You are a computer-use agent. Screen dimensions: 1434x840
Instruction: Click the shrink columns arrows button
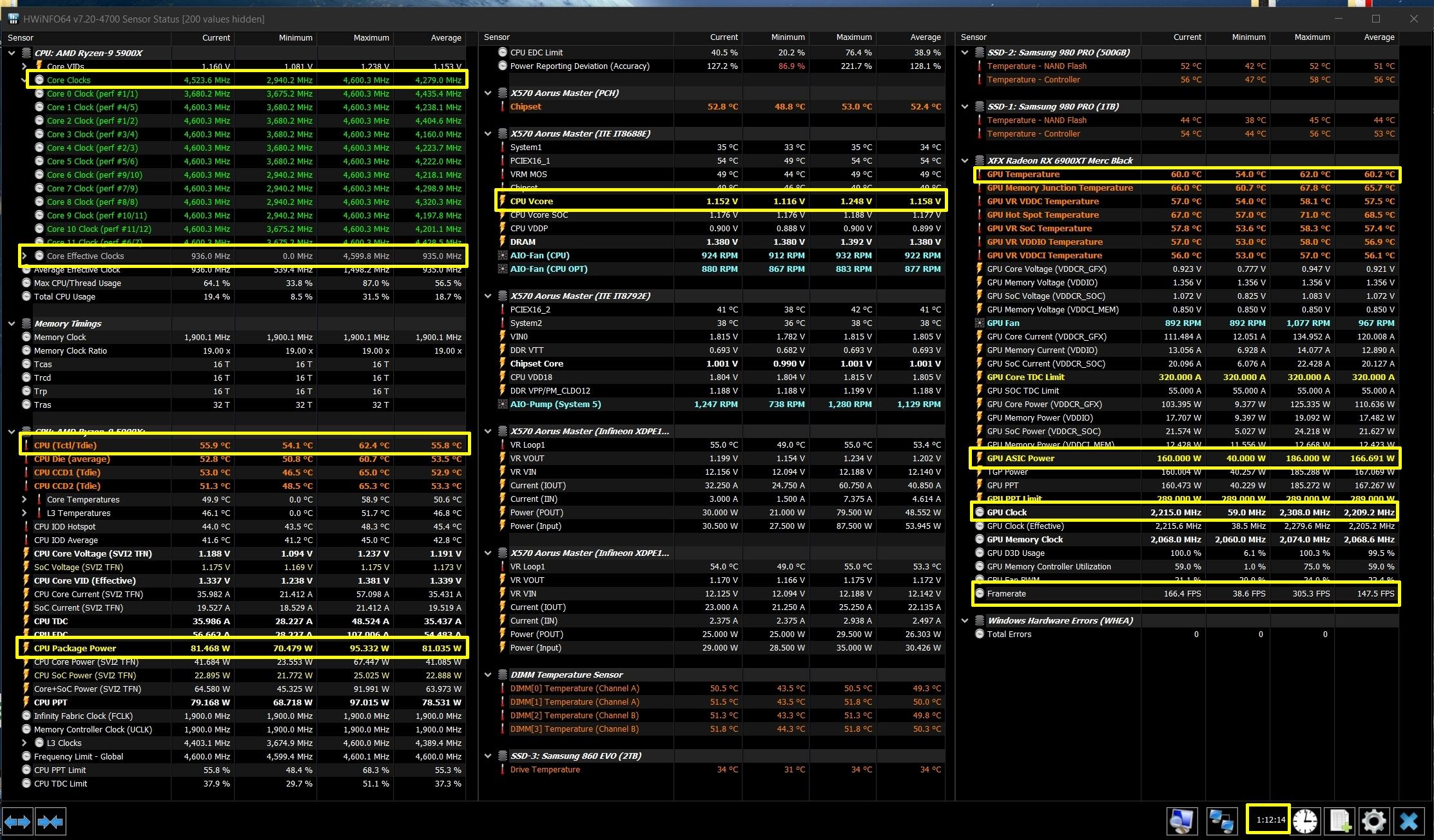pyautogui.click(x=50, y=822)
